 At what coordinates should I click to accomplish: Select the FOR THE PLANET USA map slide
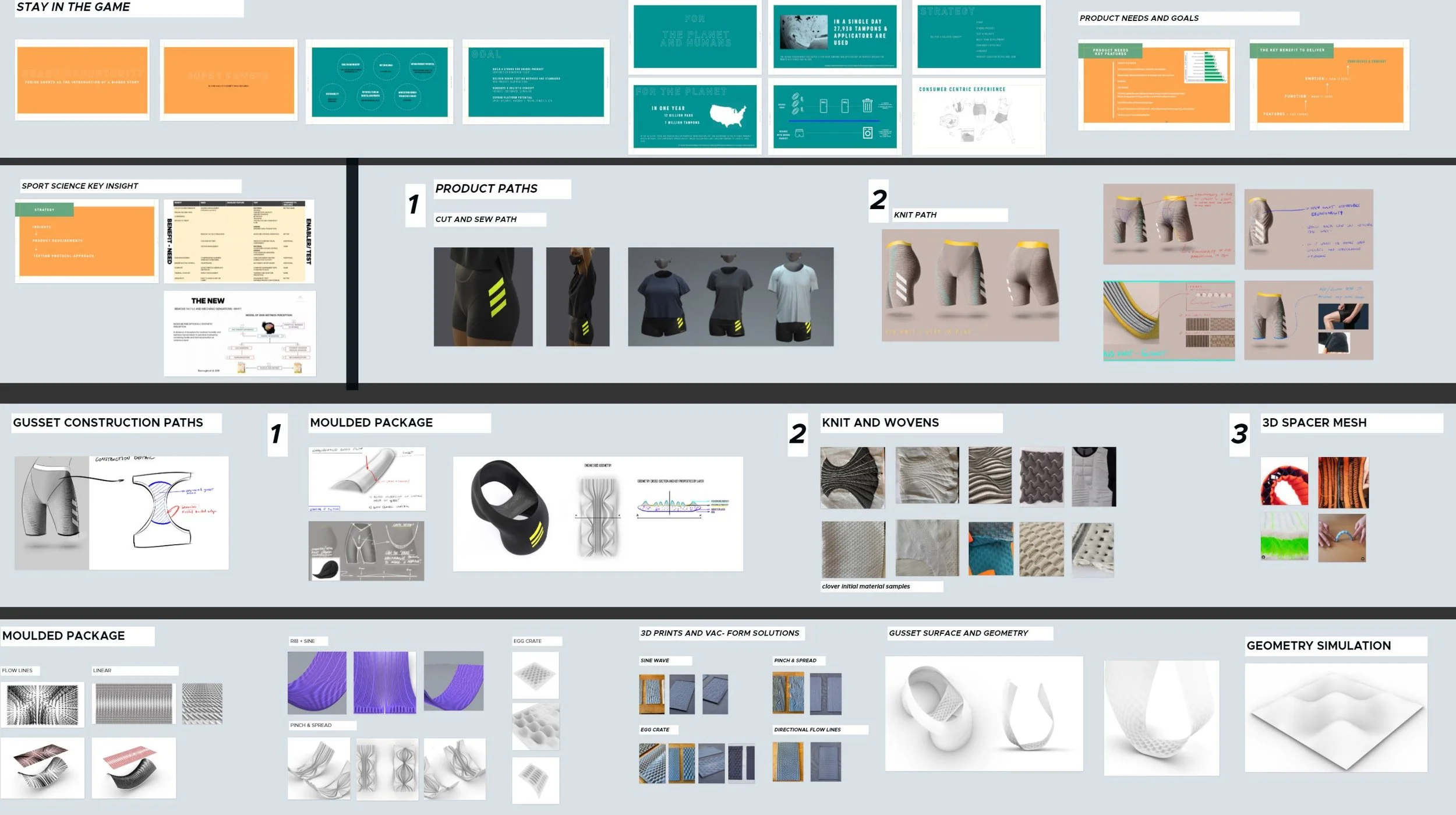pyautogui.click(x=694, y=116)
